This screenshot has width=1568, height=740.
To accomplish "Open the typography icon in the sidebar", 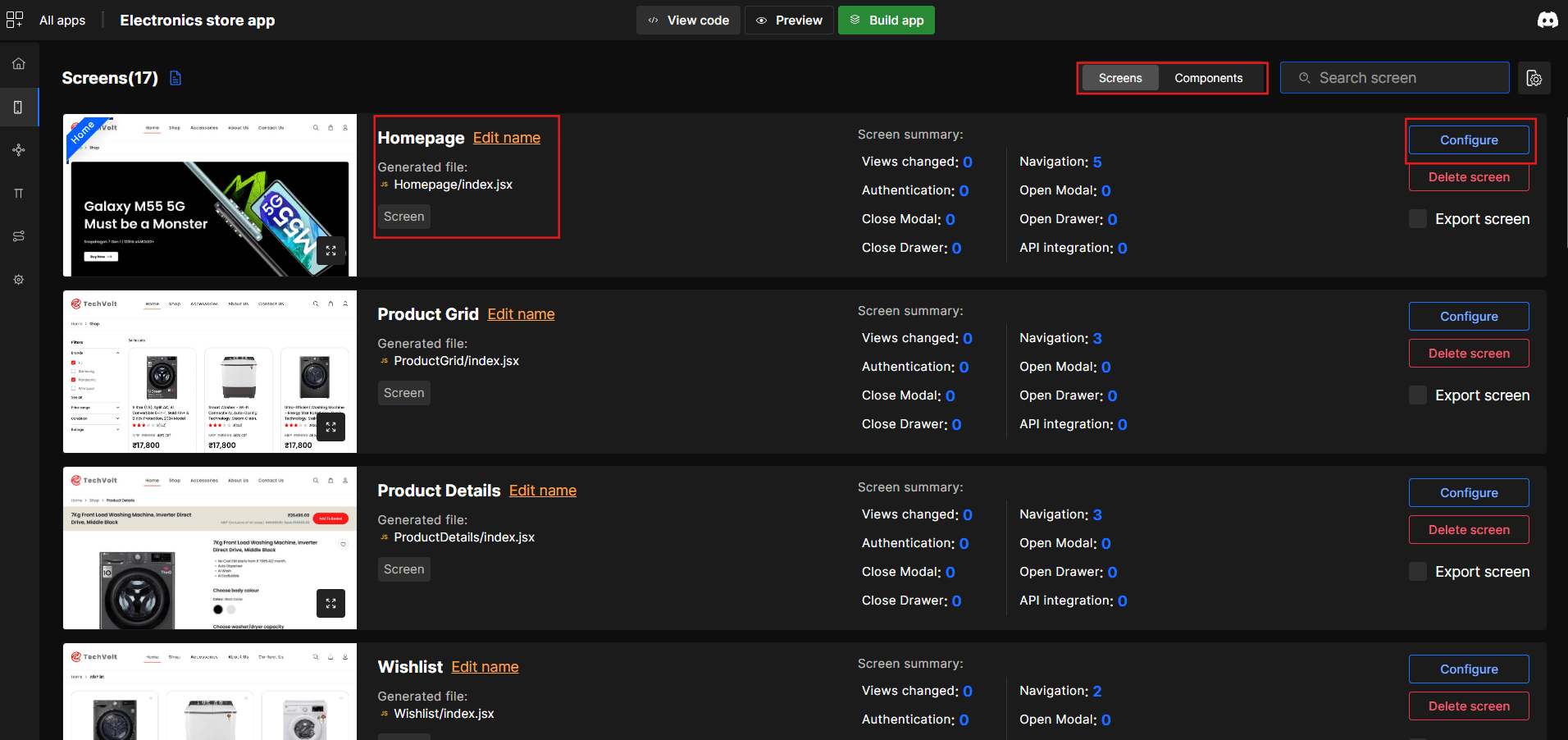I will [19, 194].
